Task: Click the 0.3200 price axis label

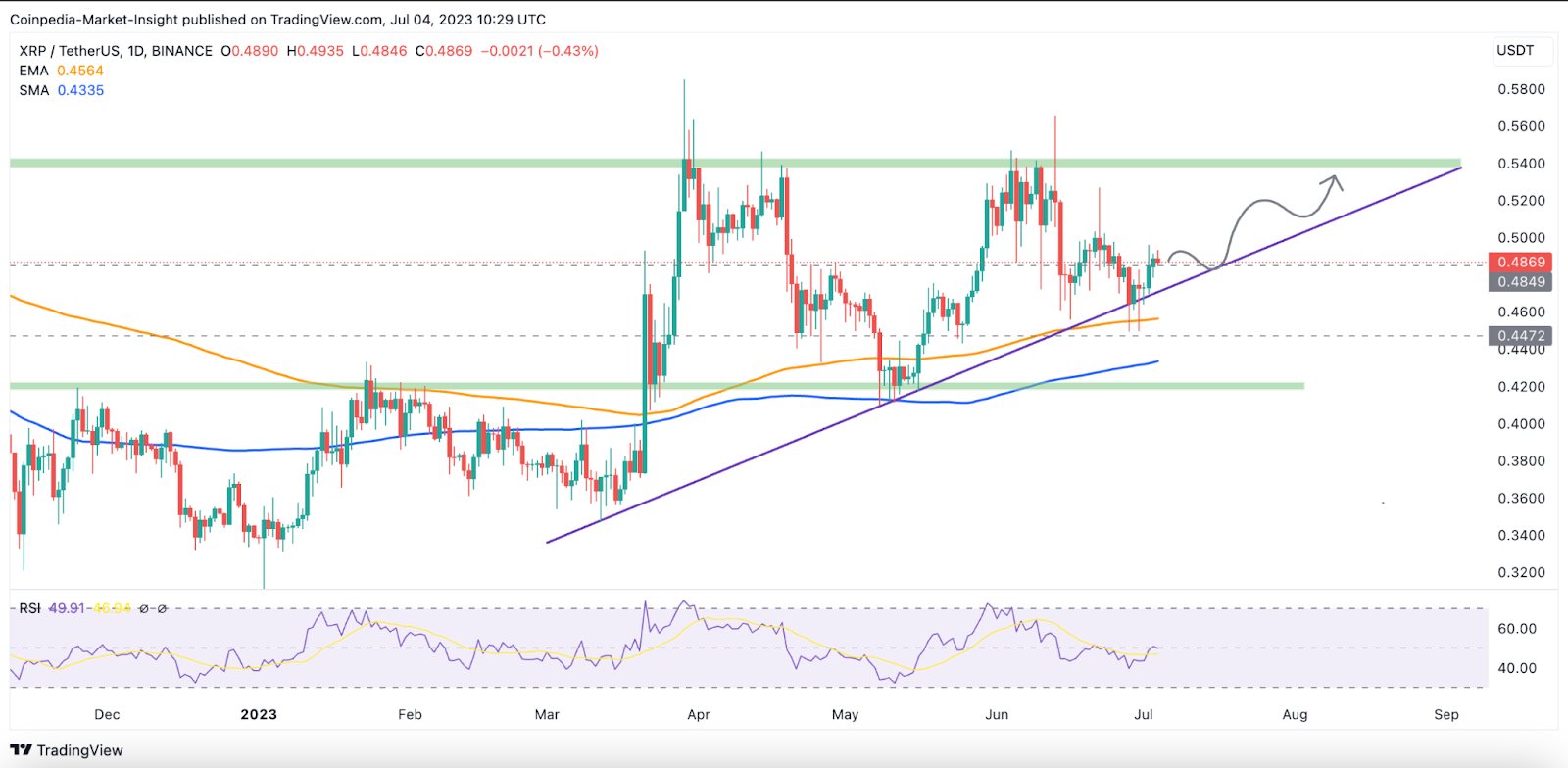Action: click(x=1521, y=573)
